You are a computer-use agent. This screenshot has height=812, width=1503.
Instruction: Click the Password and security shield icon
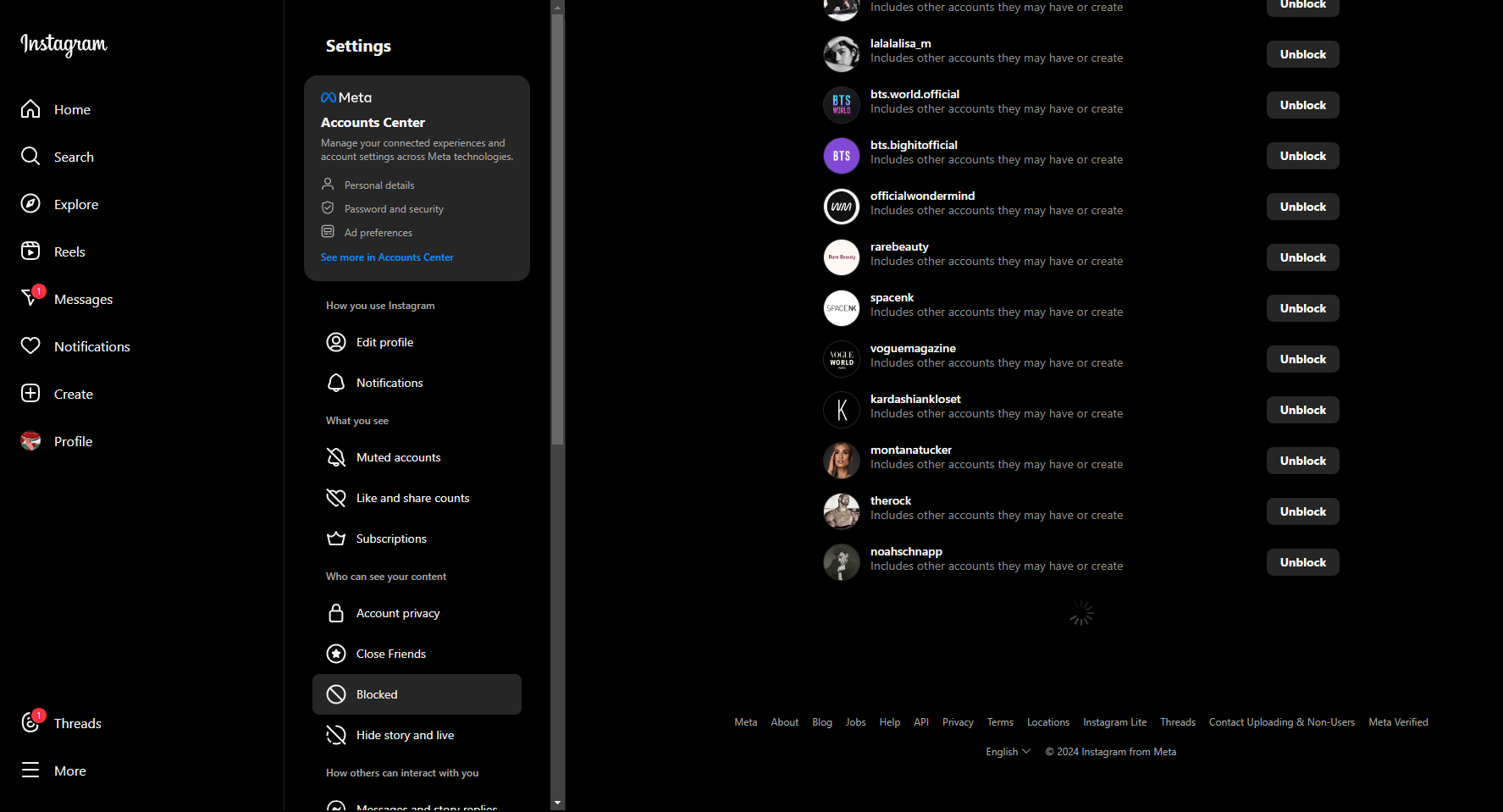click(328, 207)
